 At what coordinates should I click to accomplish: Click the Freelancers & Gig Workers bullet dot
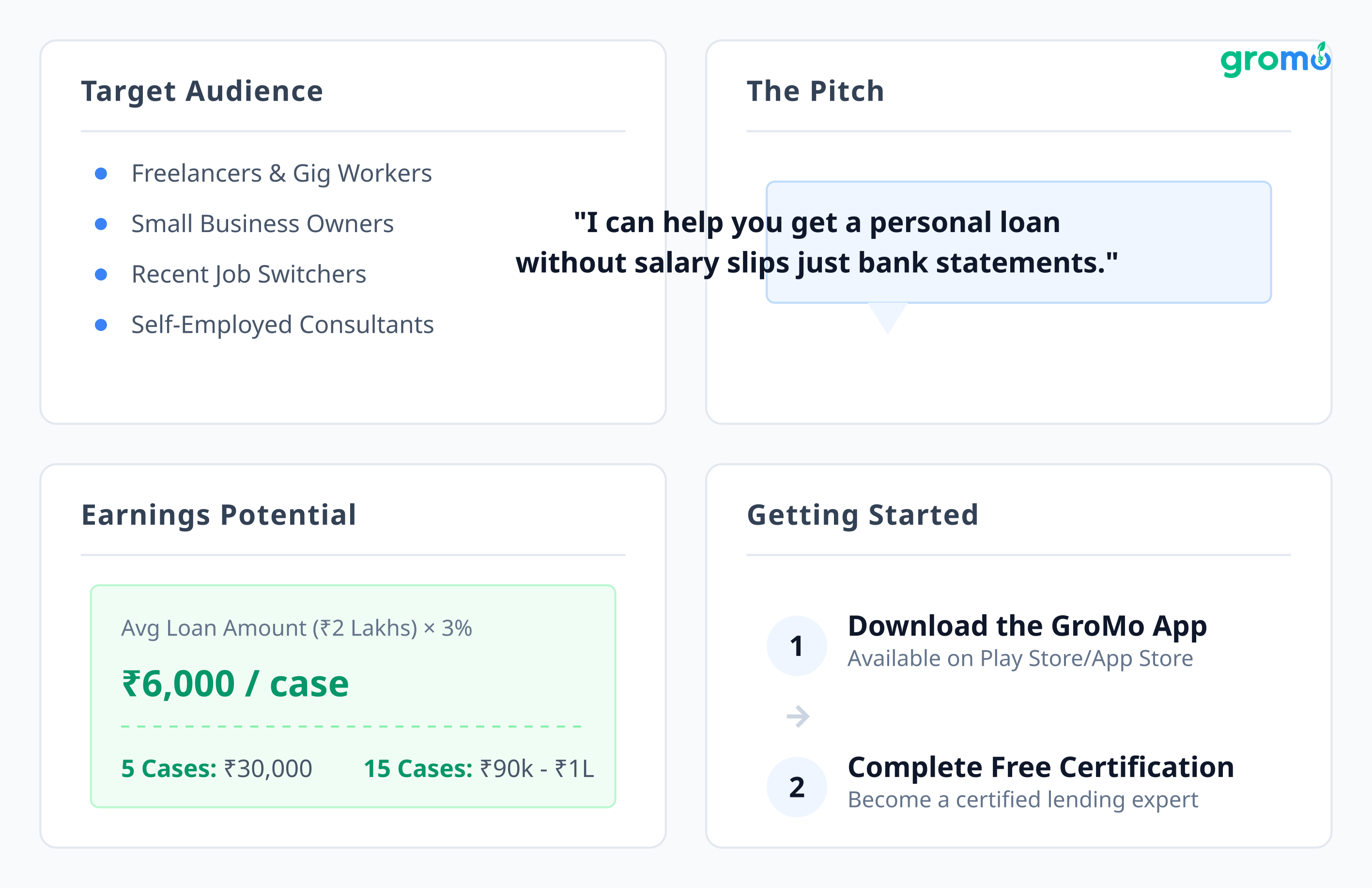[101, 173]
